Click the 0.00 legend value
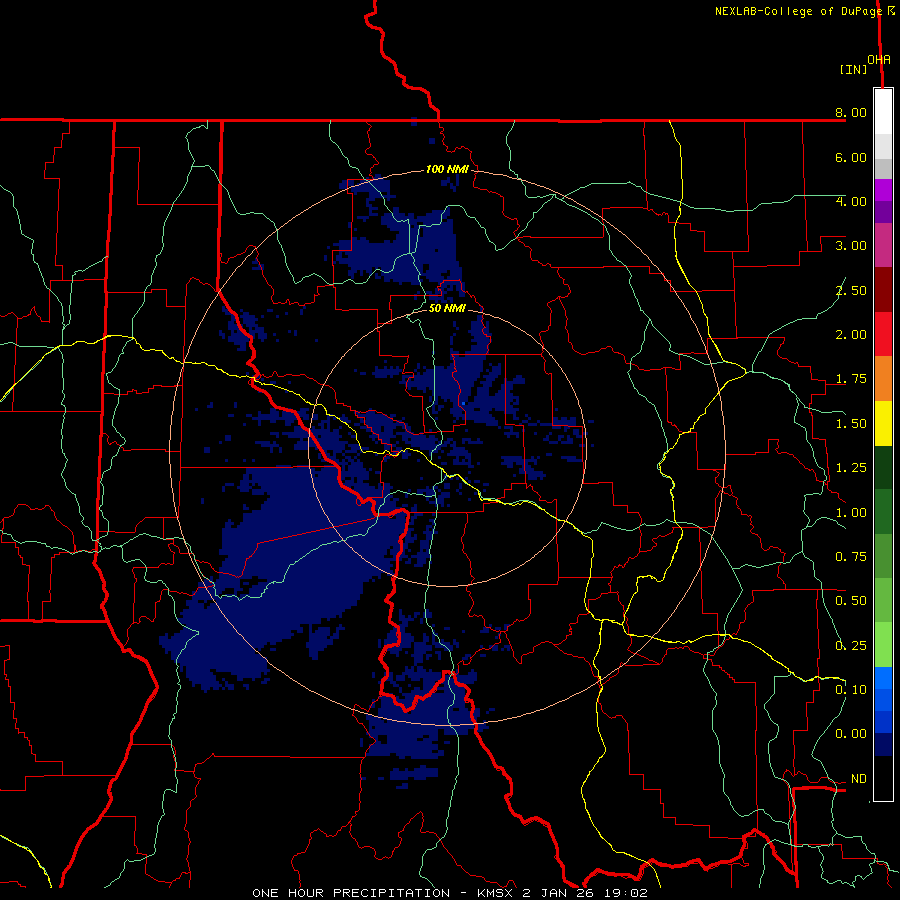Screen dimensions: 900x900 (x=851, y=734)
